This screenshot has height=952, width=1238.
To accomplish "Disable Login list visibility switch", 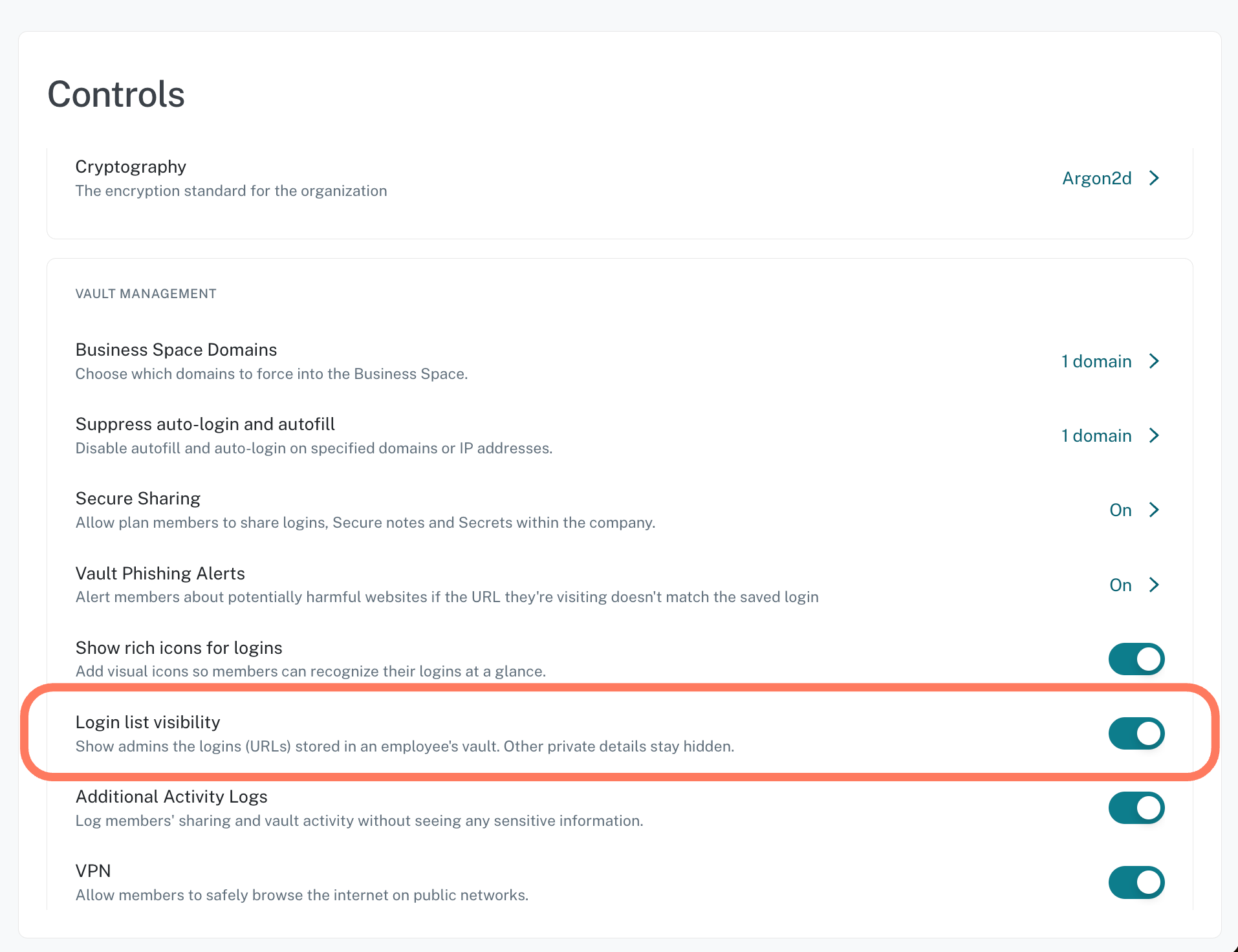I will click(x=1136, y=733).
